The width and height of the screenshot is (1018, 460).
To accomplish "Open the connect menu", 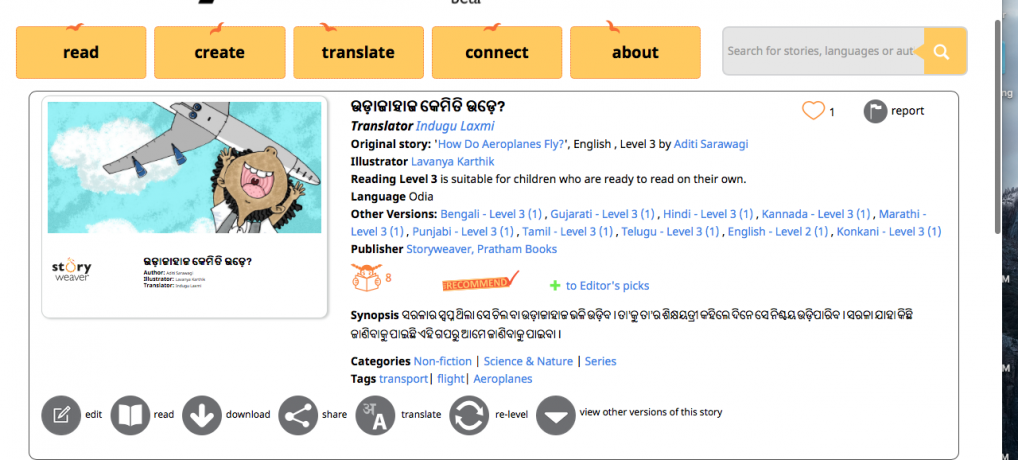I will pyautogui.click(x=497, y=52).
